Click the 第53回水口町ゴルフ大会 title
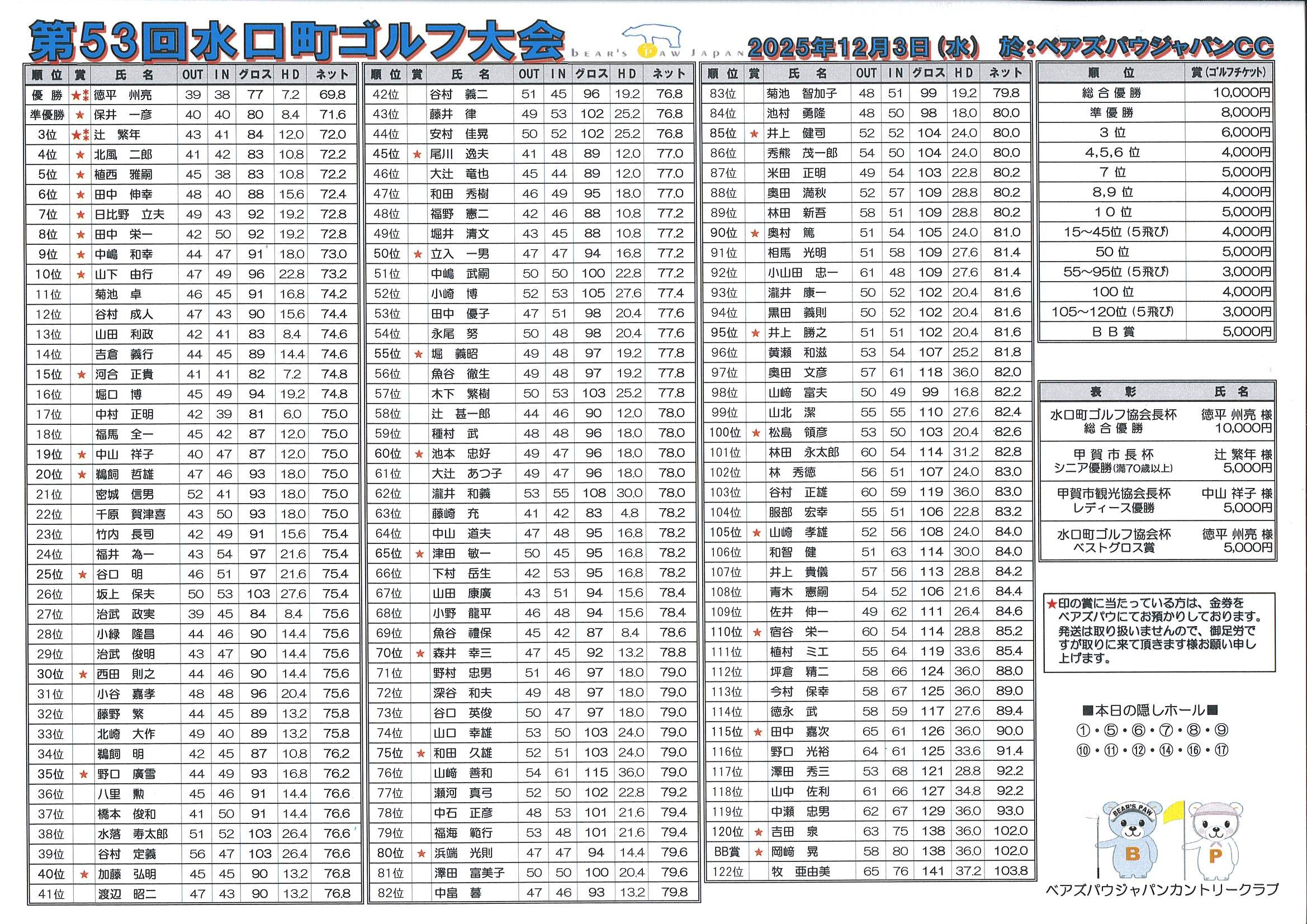Screen dimensions: 1307x924 pyautogui.click(x=296, y=41)
